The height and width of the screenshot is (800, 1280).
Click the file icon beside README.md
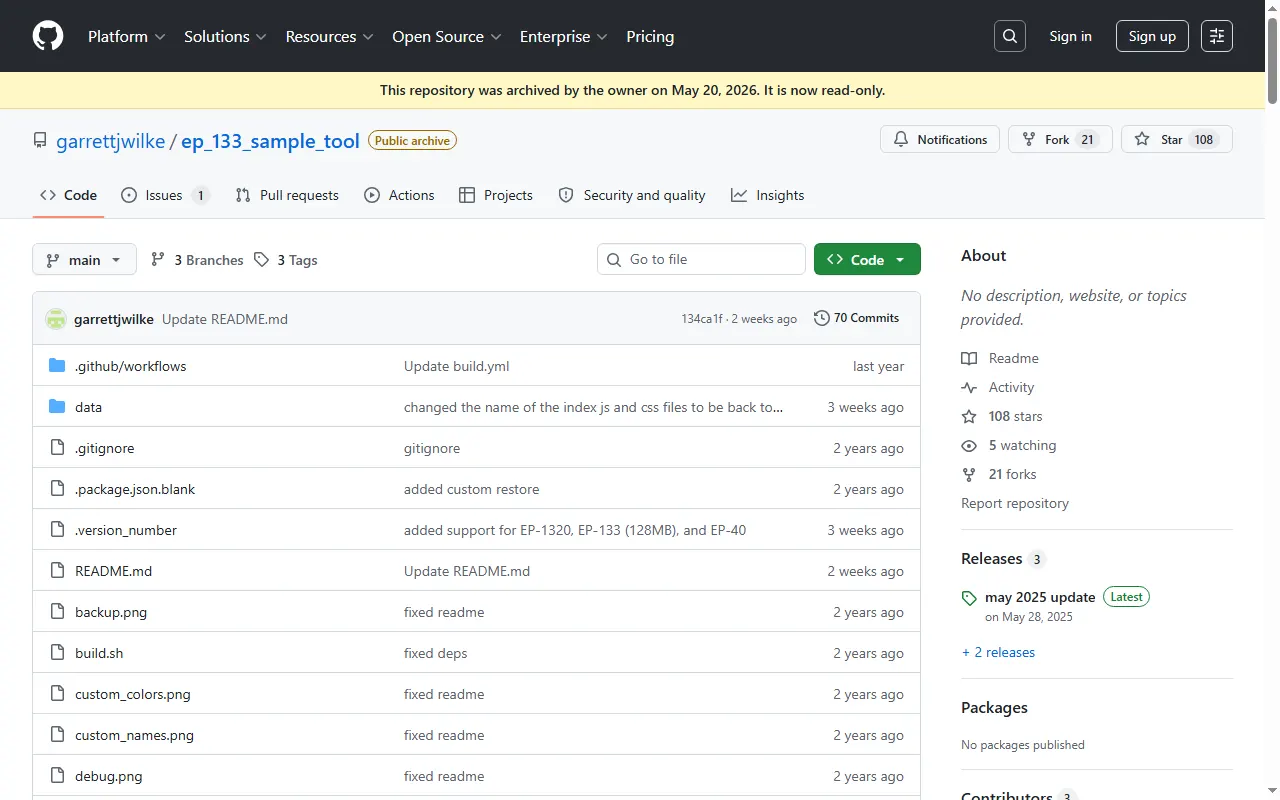point(57,571)
